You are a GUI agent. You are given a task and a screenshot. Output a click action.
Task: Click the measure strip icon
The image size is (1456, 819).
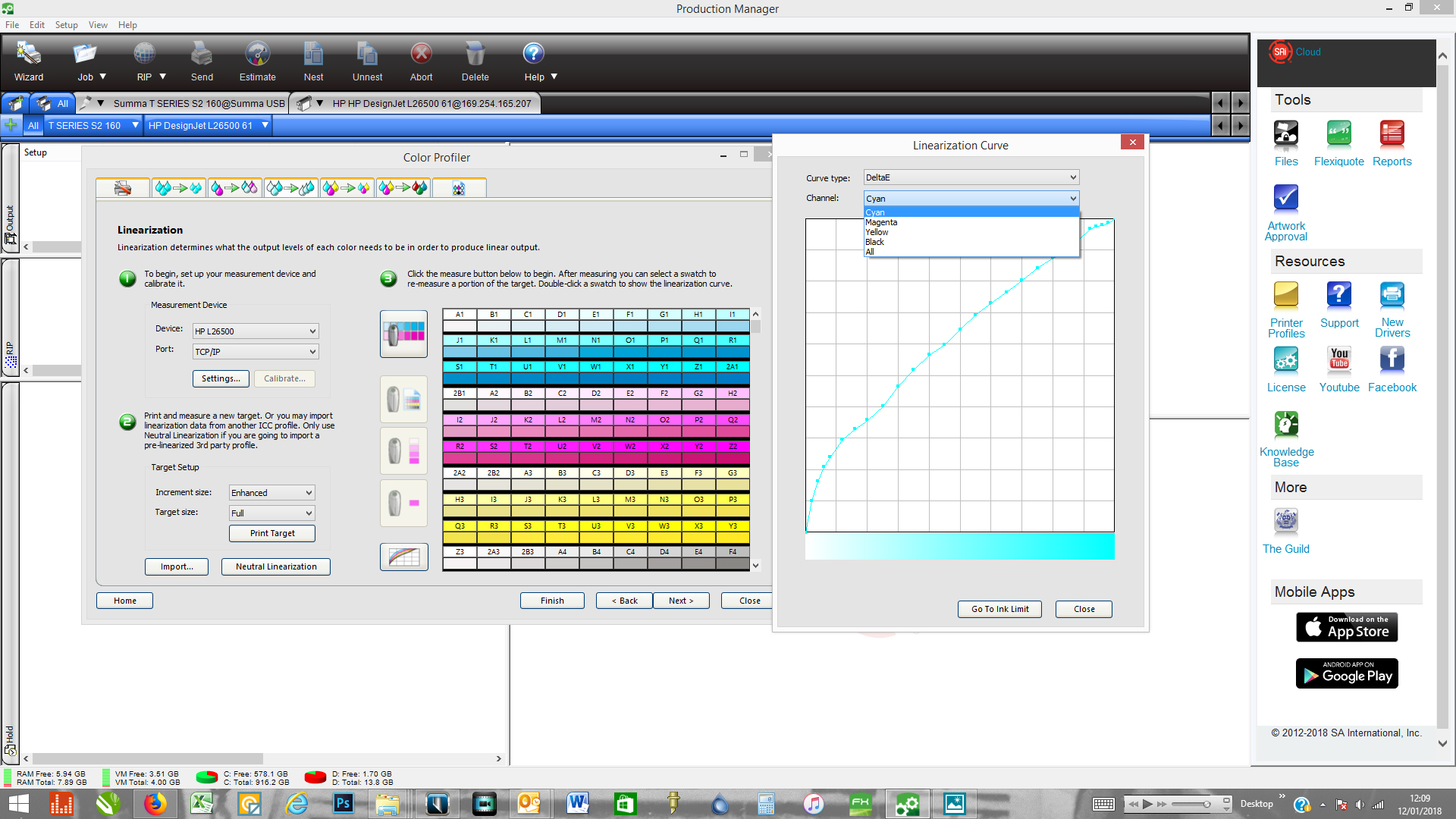point(403,450)
